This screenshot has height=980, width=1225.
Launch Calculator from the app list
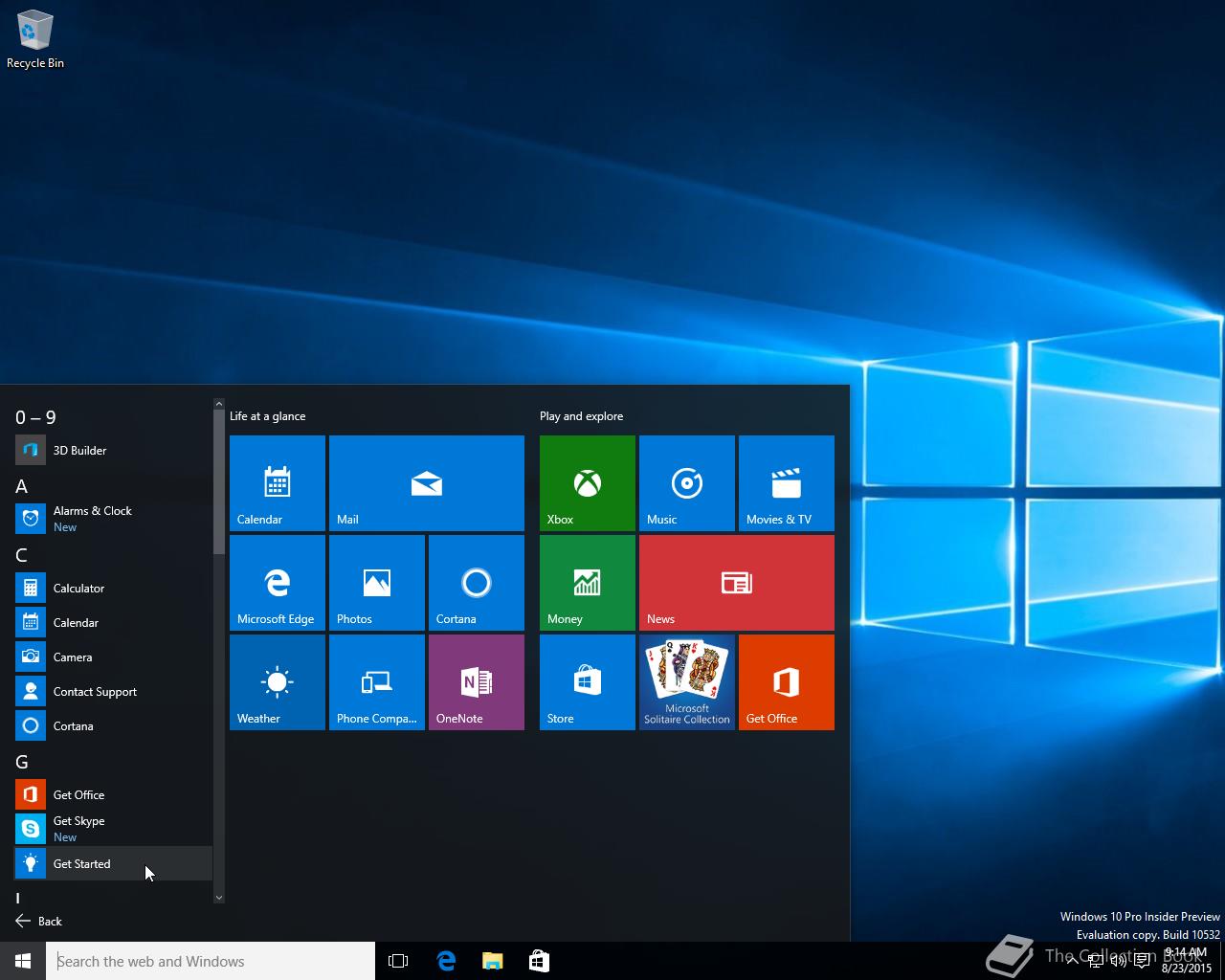point(113,588)
